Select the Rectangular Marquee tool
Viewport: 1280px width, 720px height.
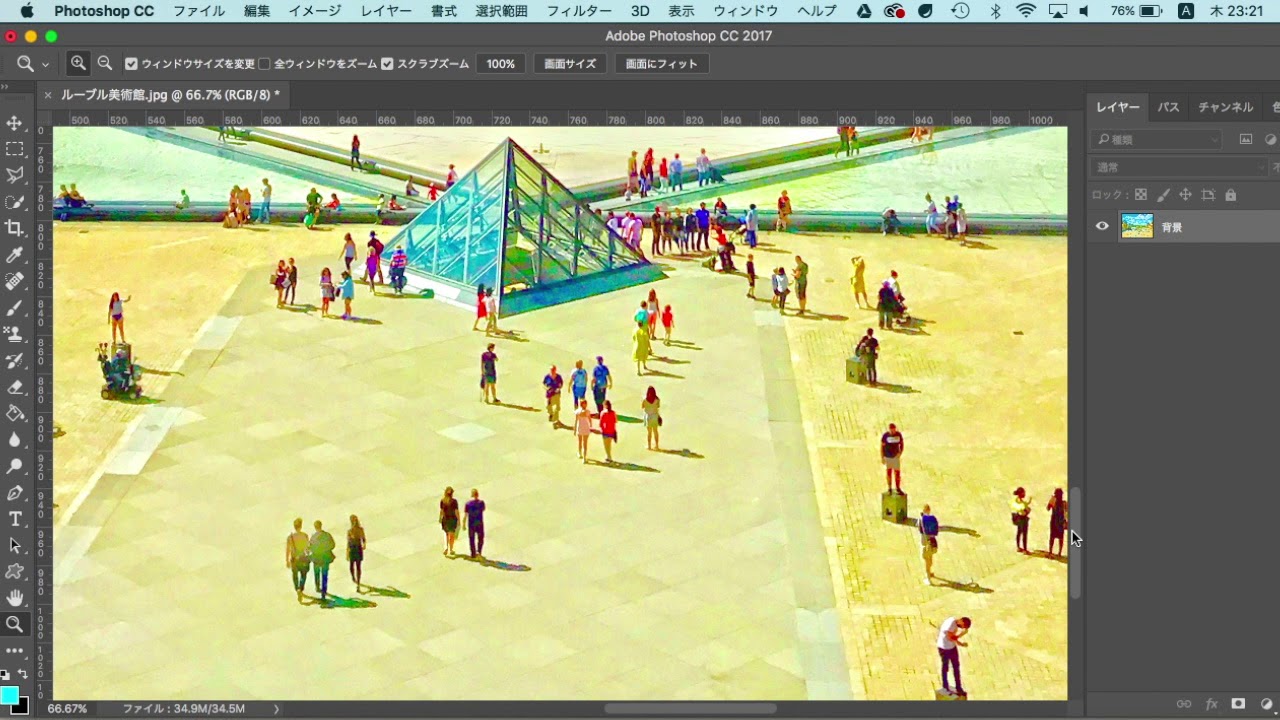click(15, 149)
